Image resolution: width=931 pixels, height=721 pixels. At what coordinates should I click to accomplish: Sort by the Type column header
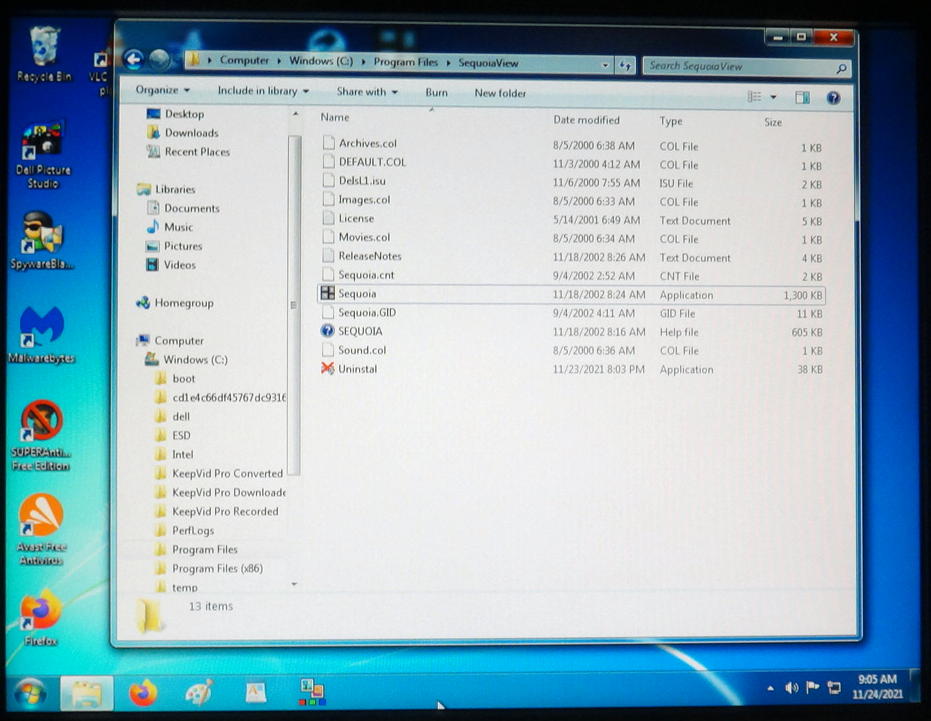[x=670, y=121]
